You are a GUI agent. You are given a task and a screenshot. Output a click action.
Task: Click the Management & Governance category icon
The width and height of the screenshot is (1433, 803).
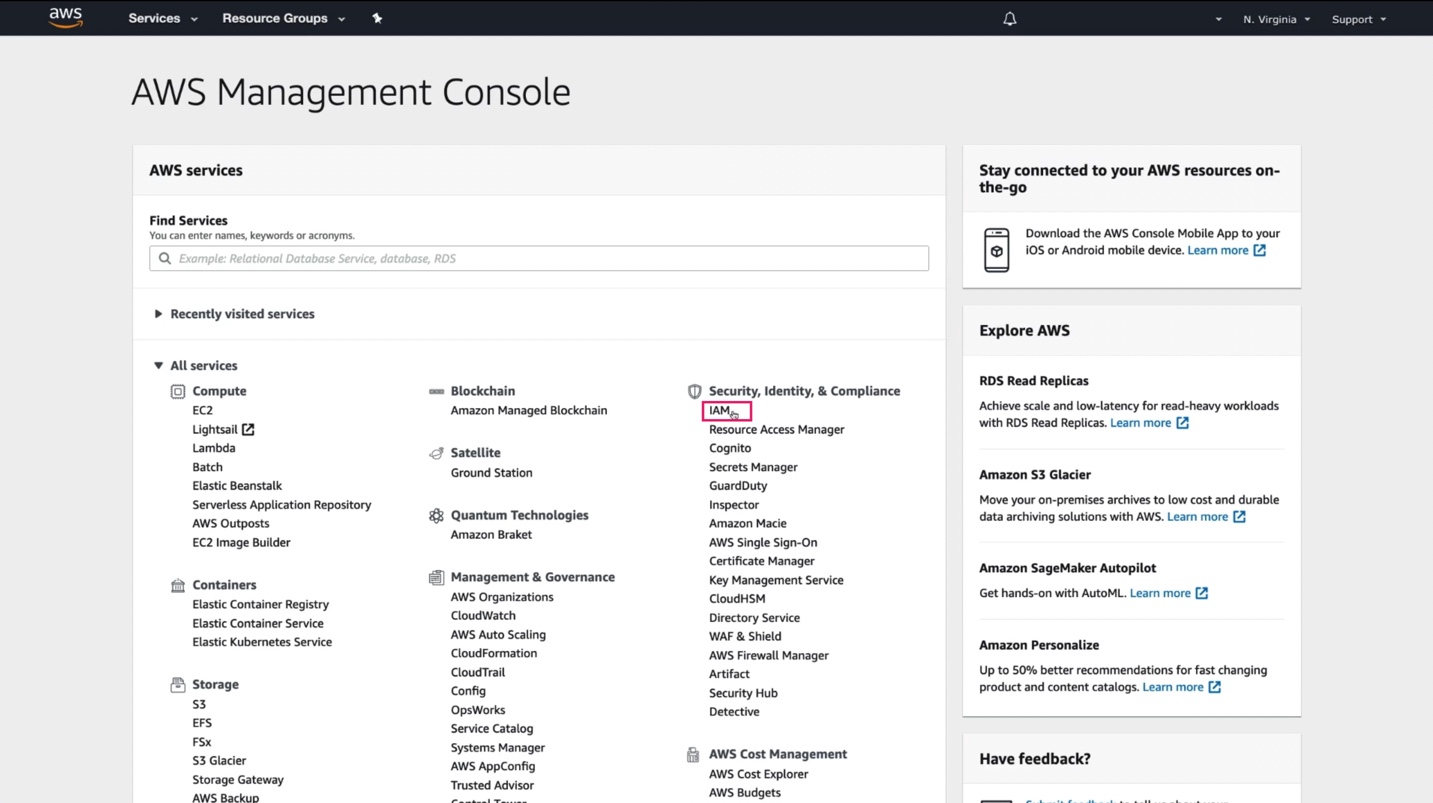click(436, 577)
